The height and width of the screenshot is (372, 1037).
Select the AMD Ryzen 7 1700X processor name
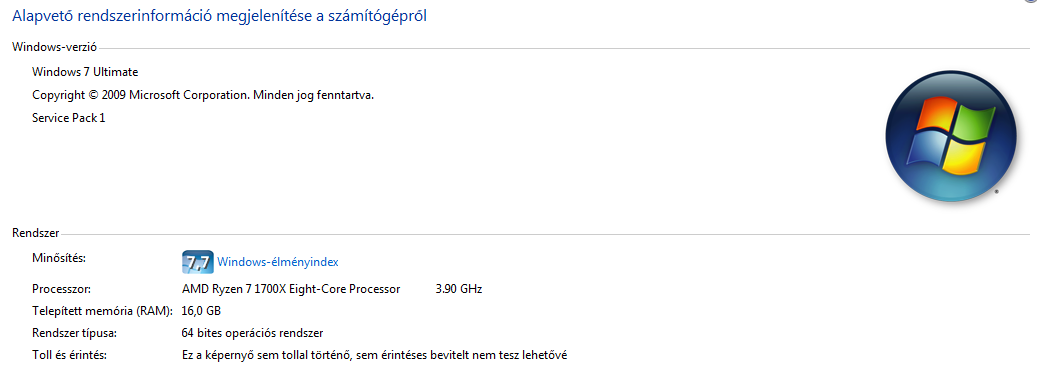coord(291,289)
